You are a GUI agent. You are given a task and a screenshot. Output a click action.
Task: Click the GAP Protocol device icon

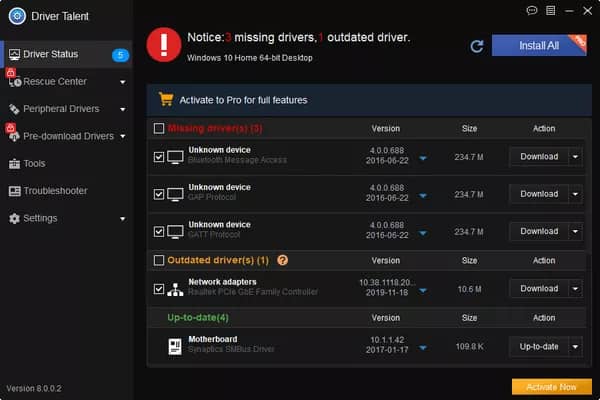[175, 194]
